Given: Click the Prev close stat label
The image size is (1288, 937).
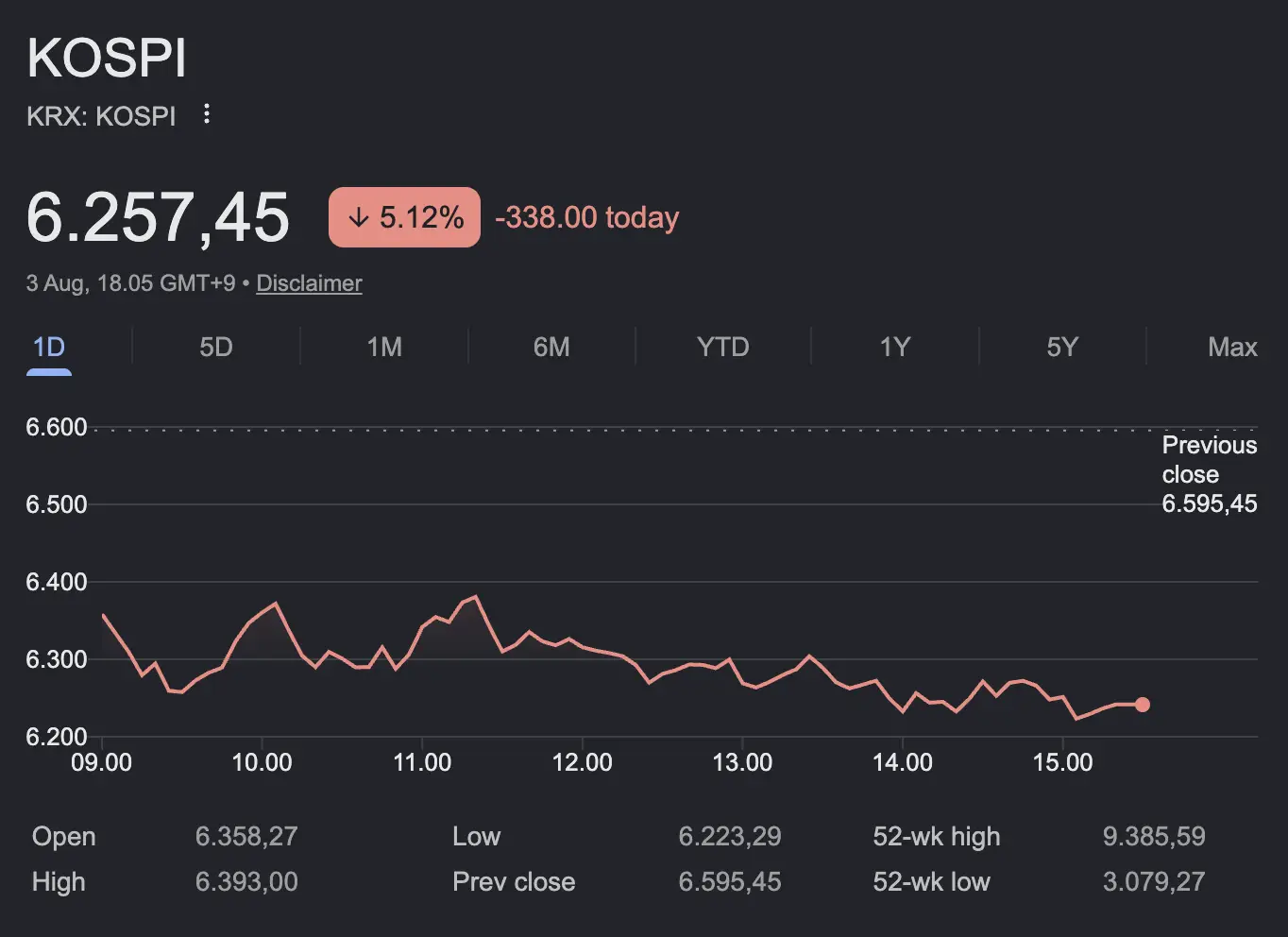Looking at the screenshot, I should click(x=514, y=882).
